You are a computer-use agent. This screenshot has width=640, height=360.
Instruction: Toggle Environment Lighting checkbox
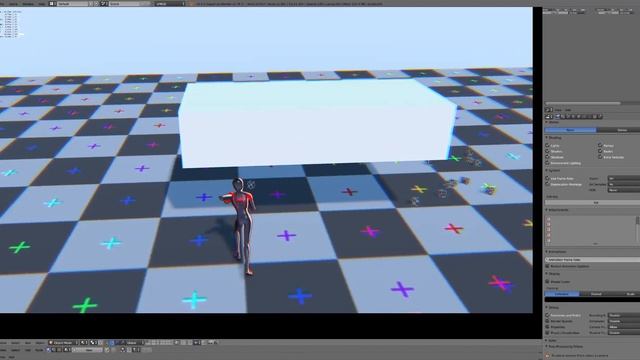[547, 163]
